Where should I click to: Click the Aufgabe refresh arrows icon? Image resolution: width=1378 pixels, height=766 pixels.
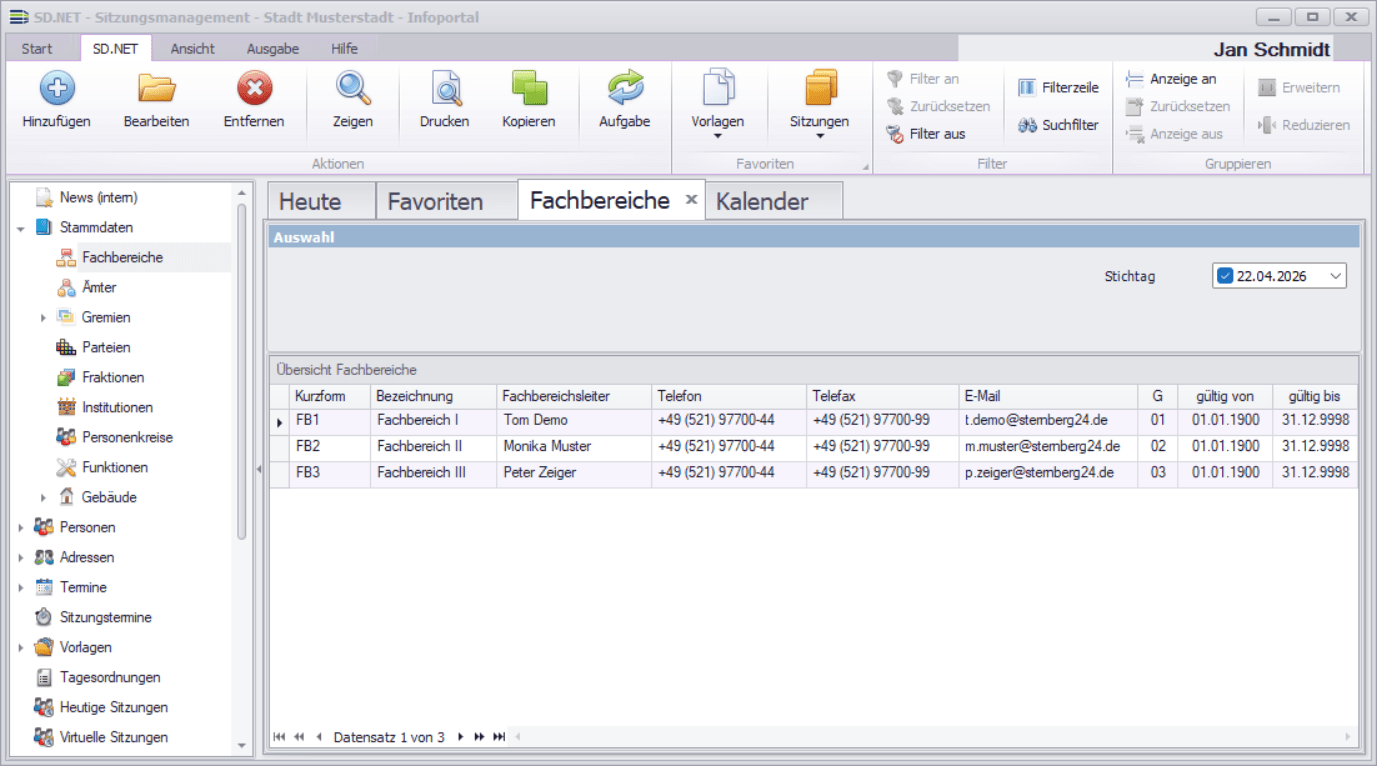click(625, 89)
